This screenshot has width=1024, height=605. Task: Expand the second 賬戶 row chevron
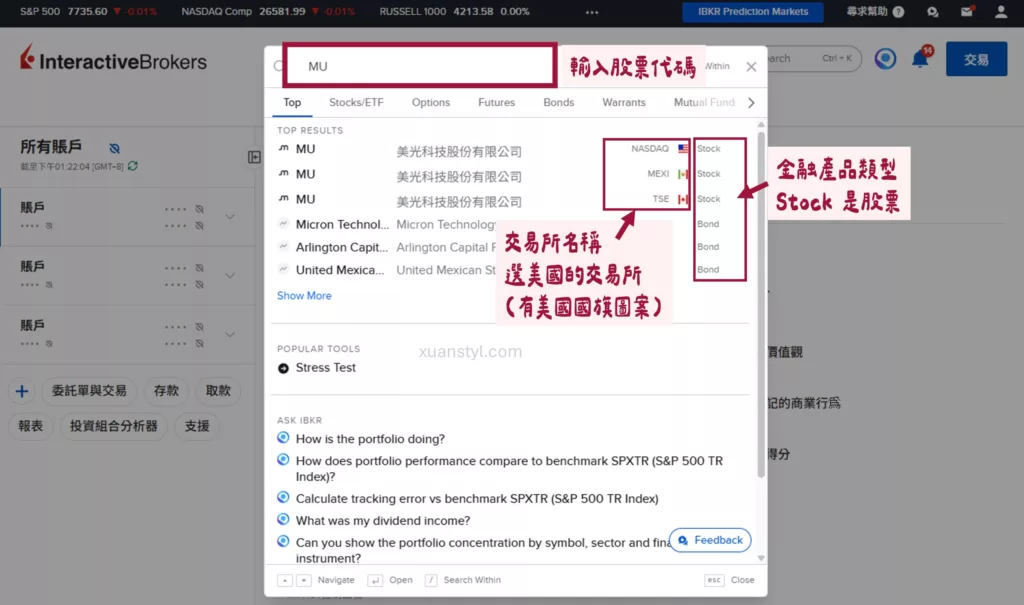click(230, 276)
